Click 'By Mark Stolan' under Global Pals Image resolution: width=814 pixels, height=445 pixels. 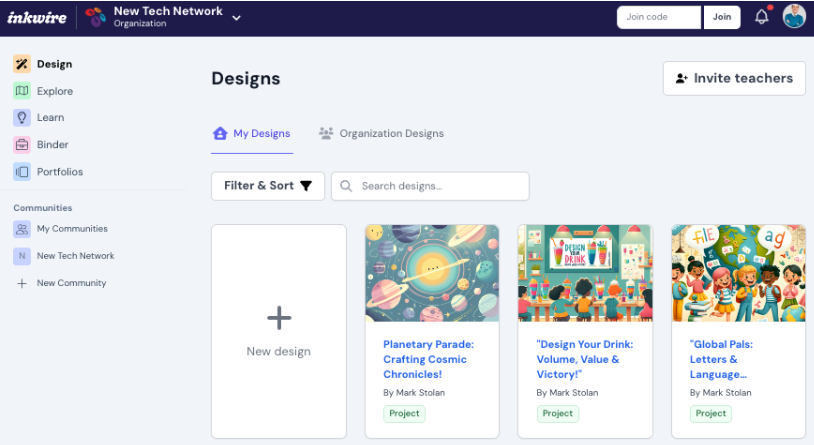(x=721, y=393)
